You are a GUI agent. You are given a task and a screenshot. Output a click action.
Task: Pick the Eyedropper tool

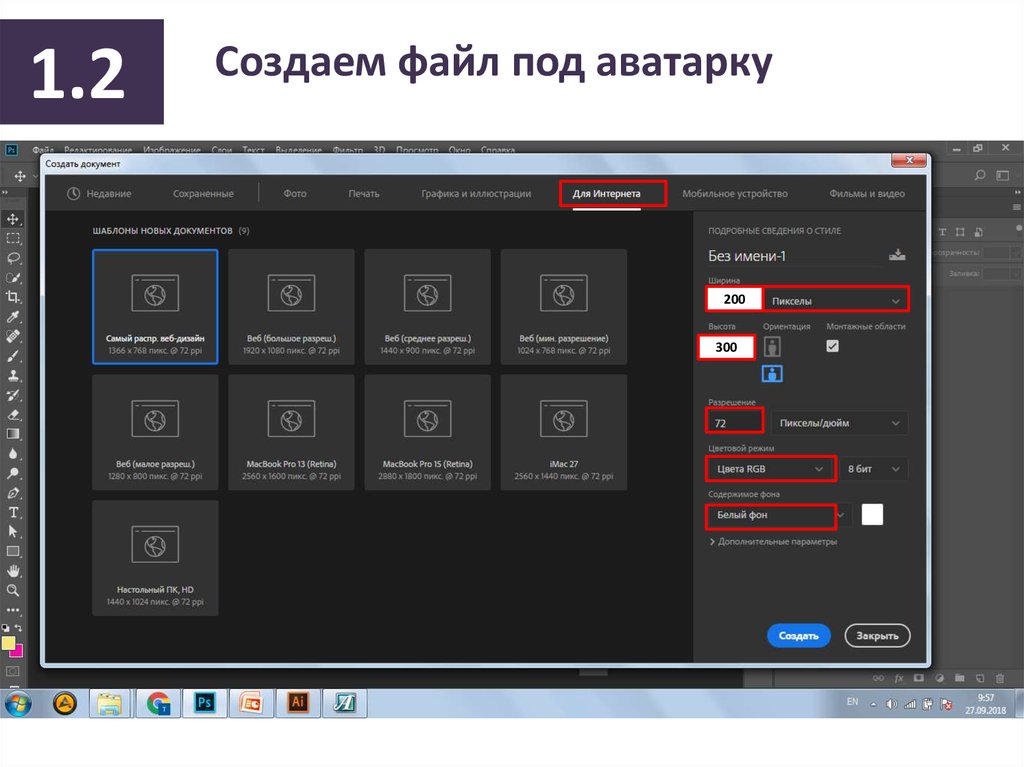13,316
